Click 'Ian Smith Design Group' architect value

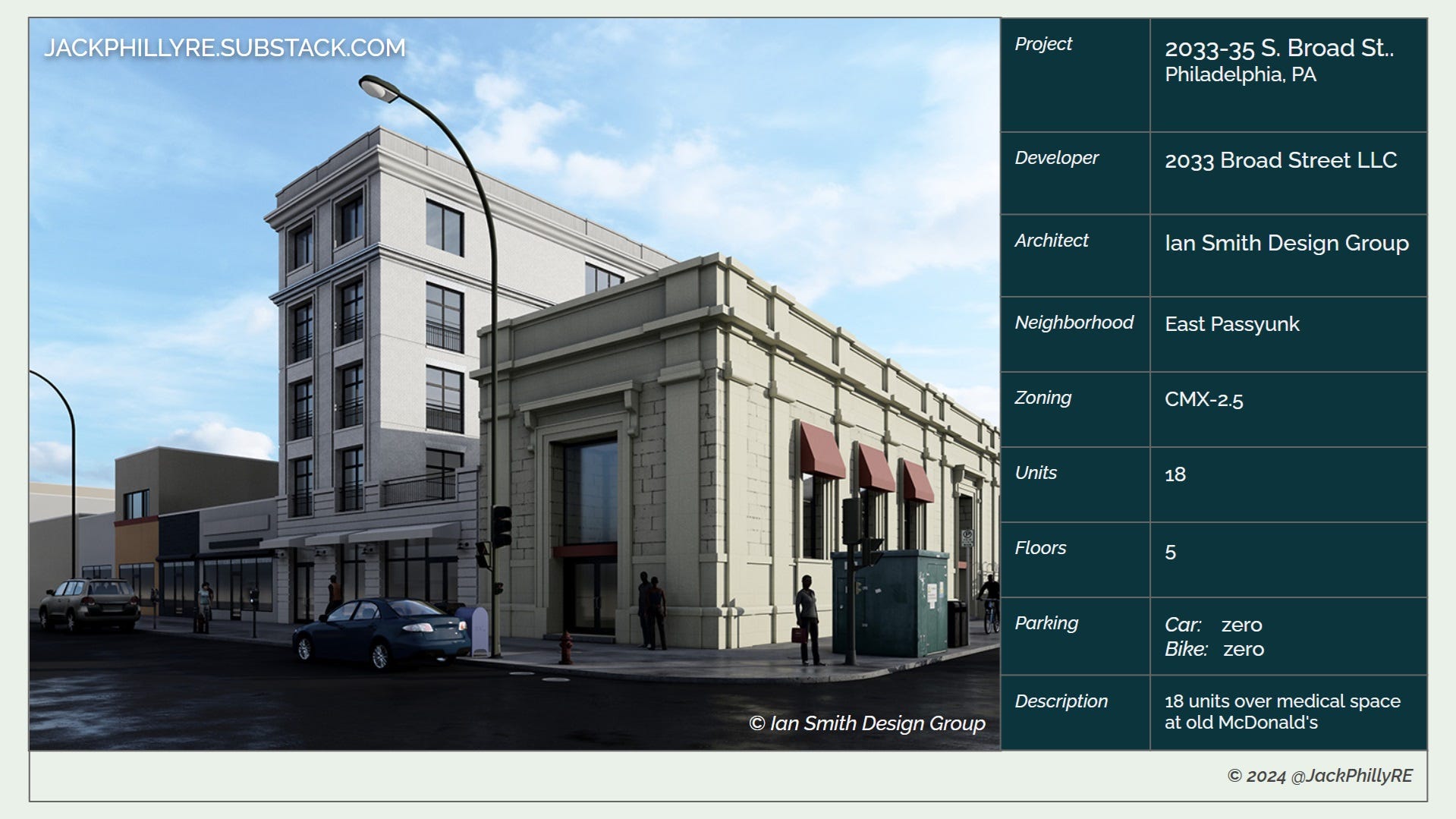[x=1287, y=243]
